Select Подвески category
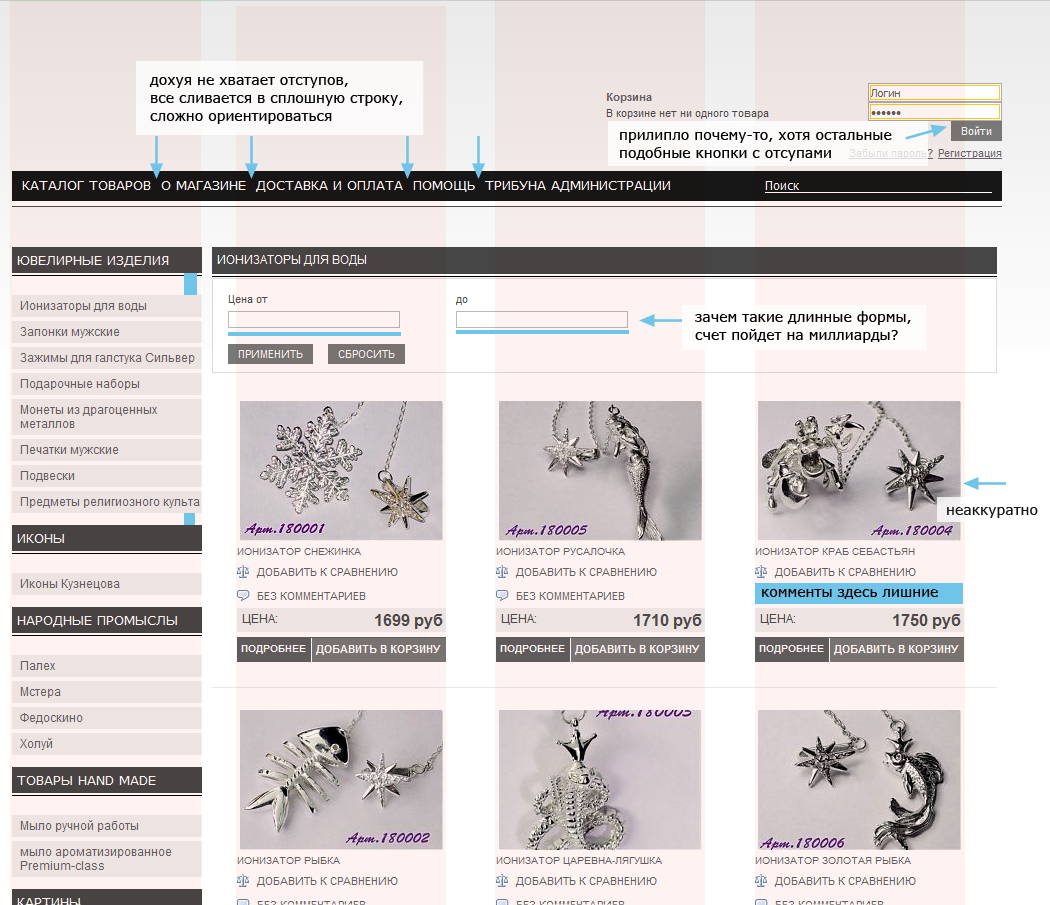 (106, 476)
